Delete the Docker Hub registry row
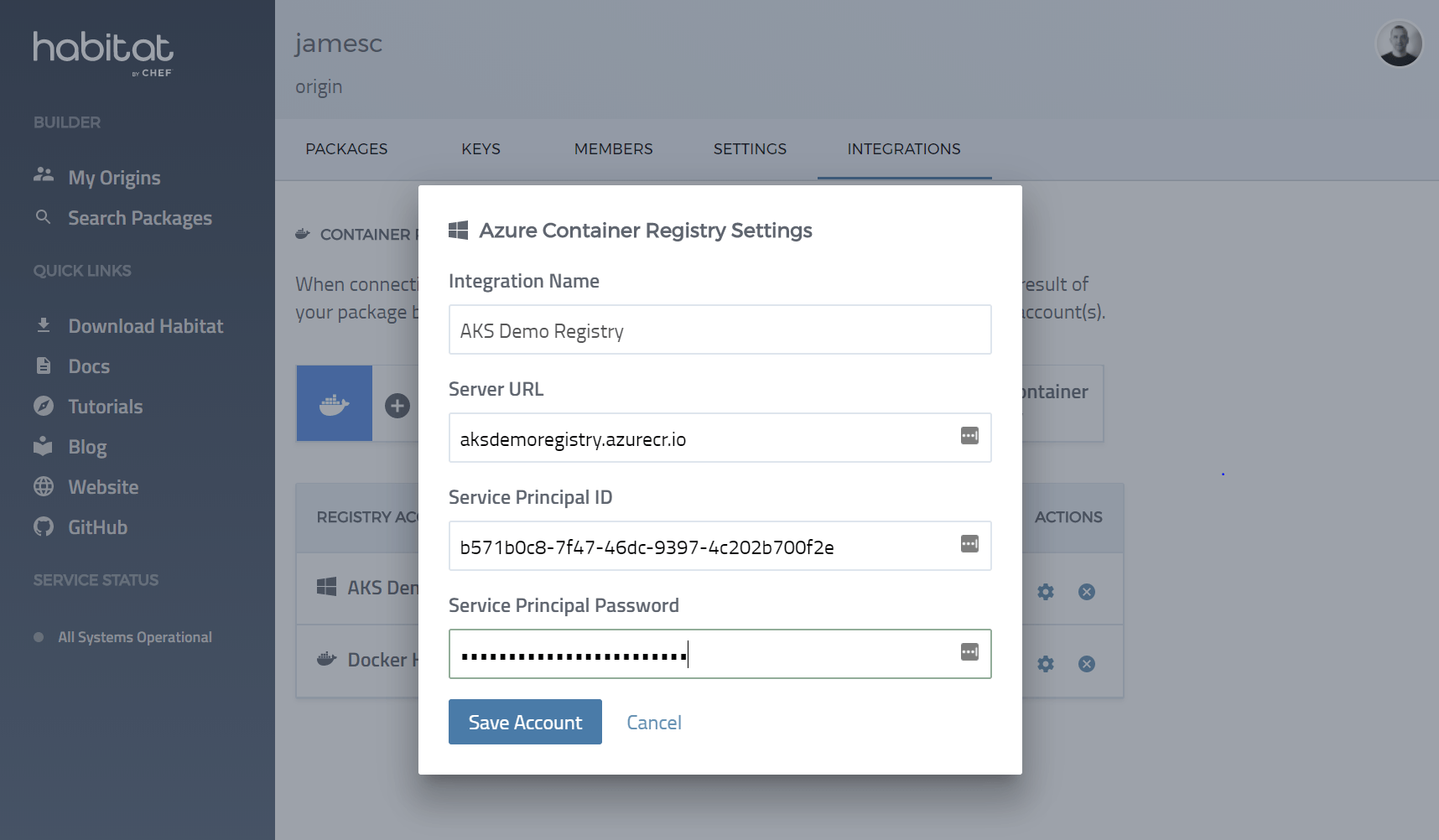This screenshot has height=840, width=1439. click(1087, 664)
